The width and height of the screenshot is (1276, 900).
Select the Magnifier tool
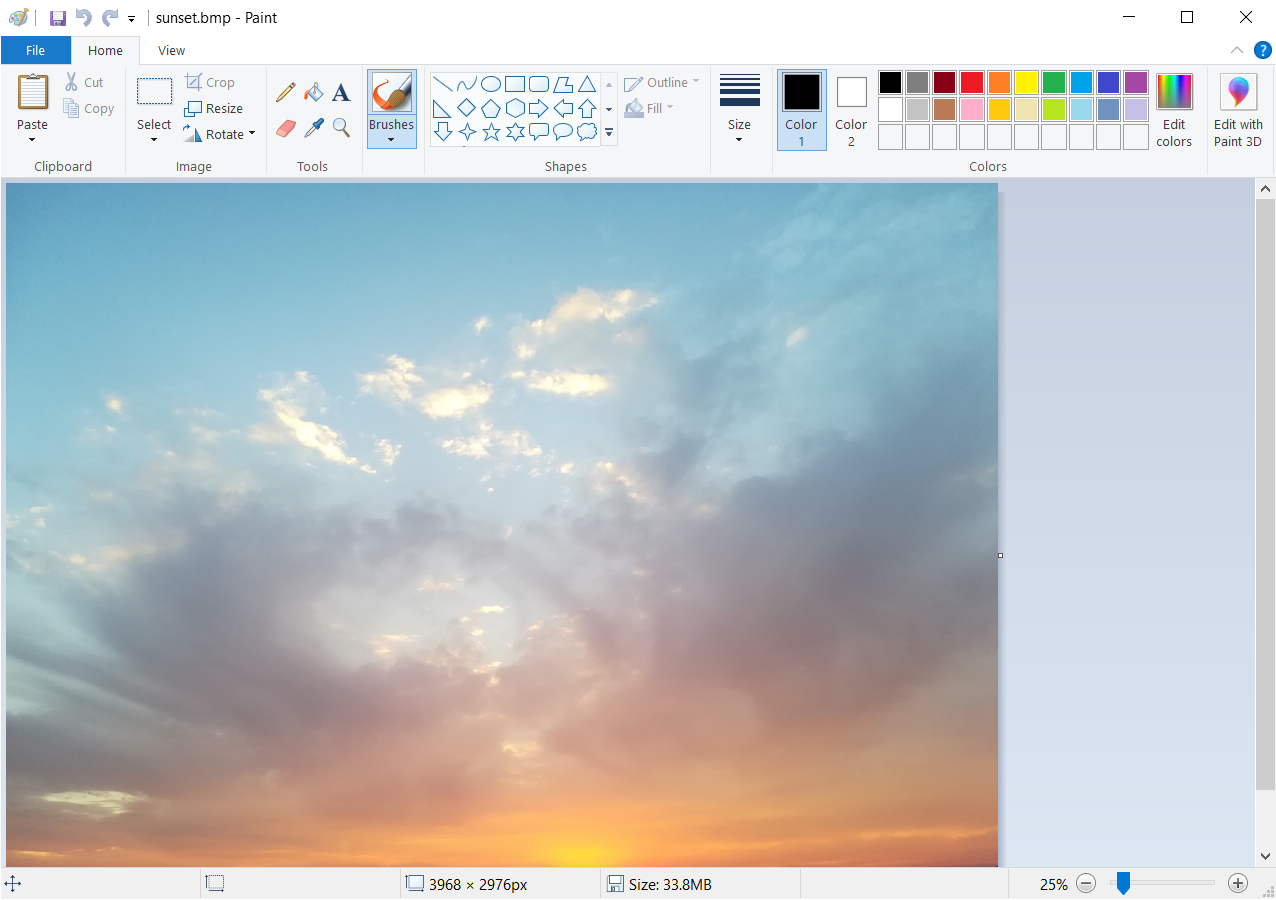pyautogui.click(x=341, y=128)
